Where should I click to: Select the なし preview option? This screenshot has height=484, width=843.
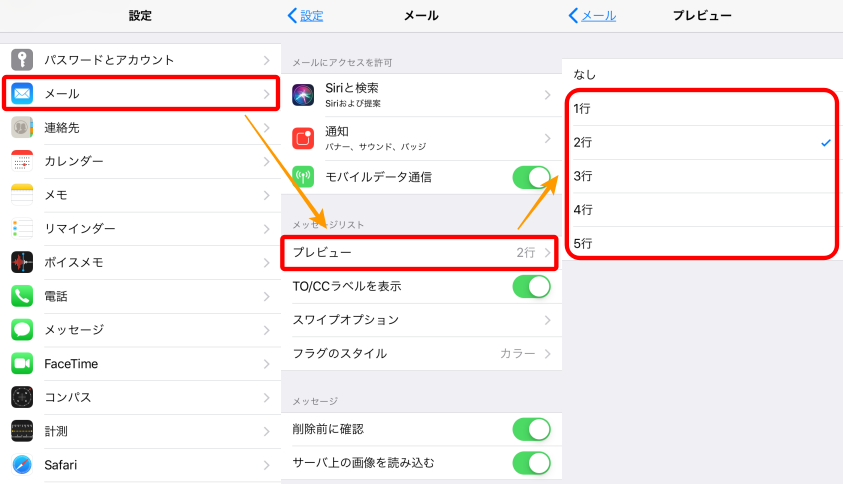702,75
